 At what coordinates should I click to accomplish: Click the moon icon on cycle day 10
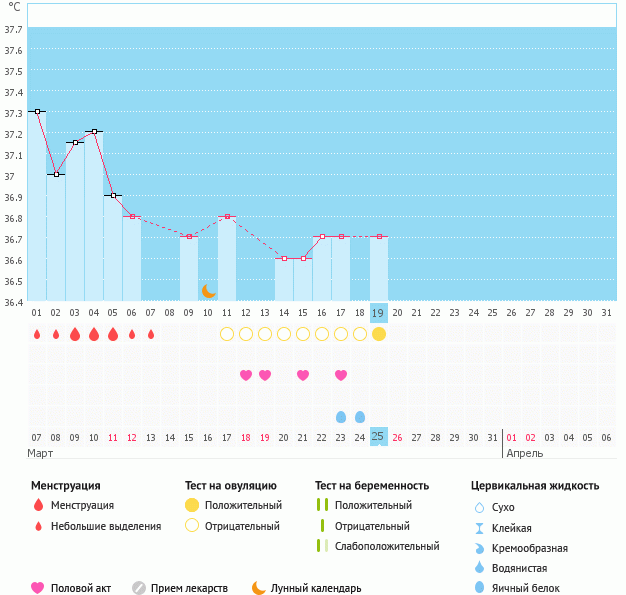click(209, 290)
